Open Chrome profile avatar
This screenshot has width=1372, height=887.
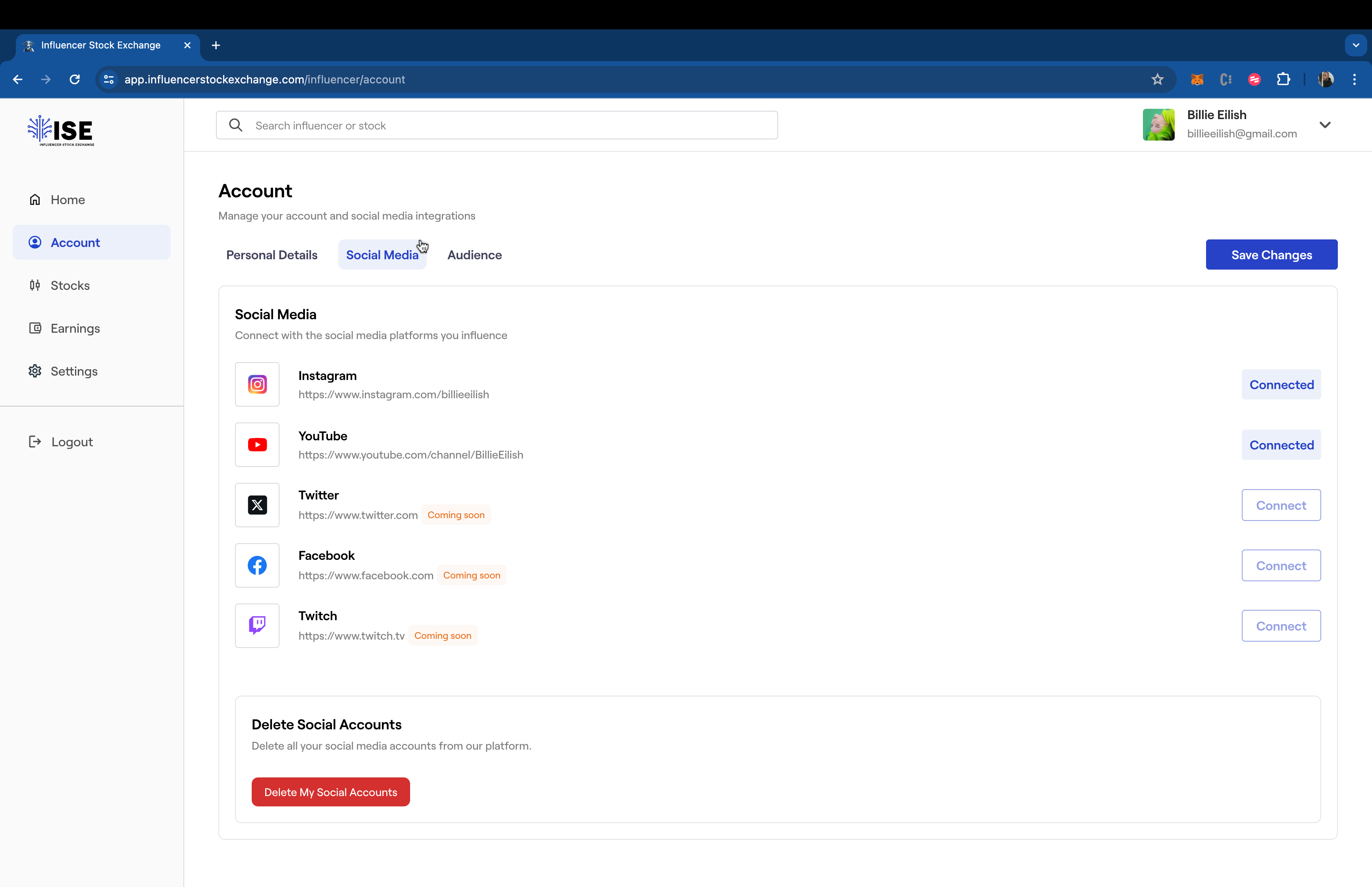point(1326,79)
